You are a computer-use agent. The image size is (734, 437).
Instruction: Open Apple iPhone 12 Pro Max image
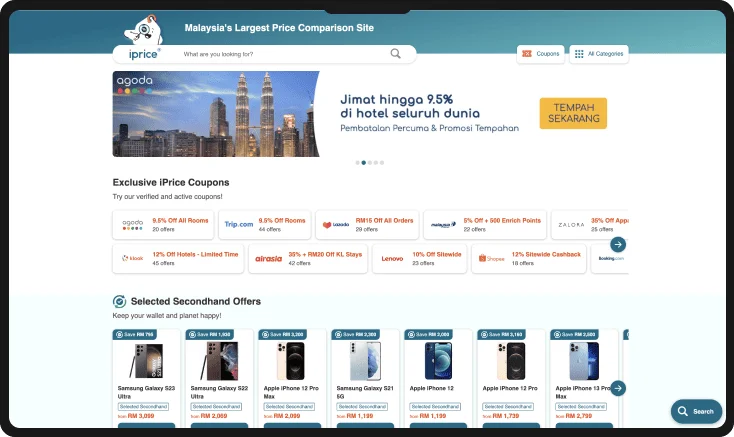pyautogui.click(x=290, y=361)
